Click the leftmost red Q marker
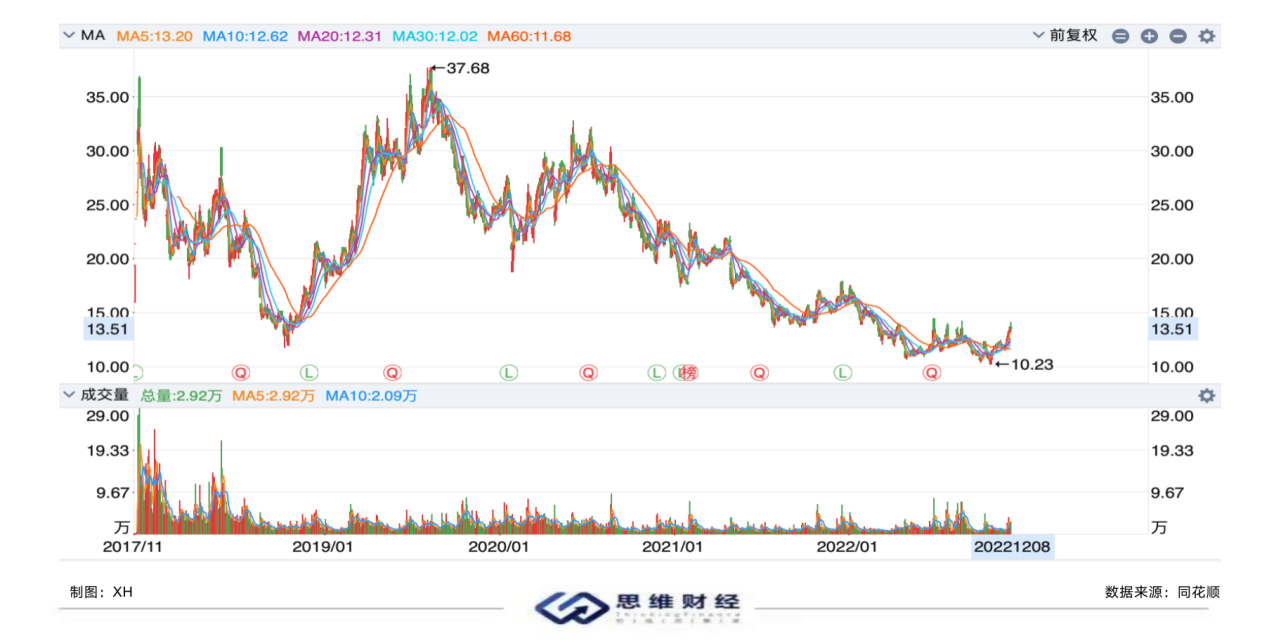Viewport: 1269px width, 643px height. 240,373
